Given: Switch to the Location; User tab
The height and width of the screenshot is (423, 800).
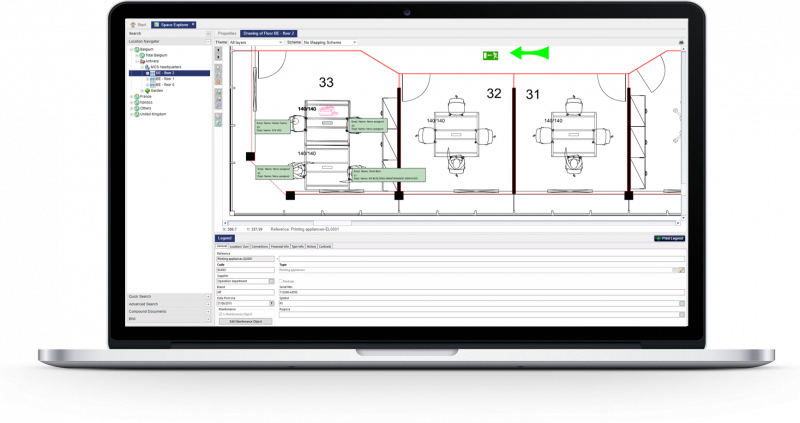Looking at the screenshot, I should [x=239, y=246].
